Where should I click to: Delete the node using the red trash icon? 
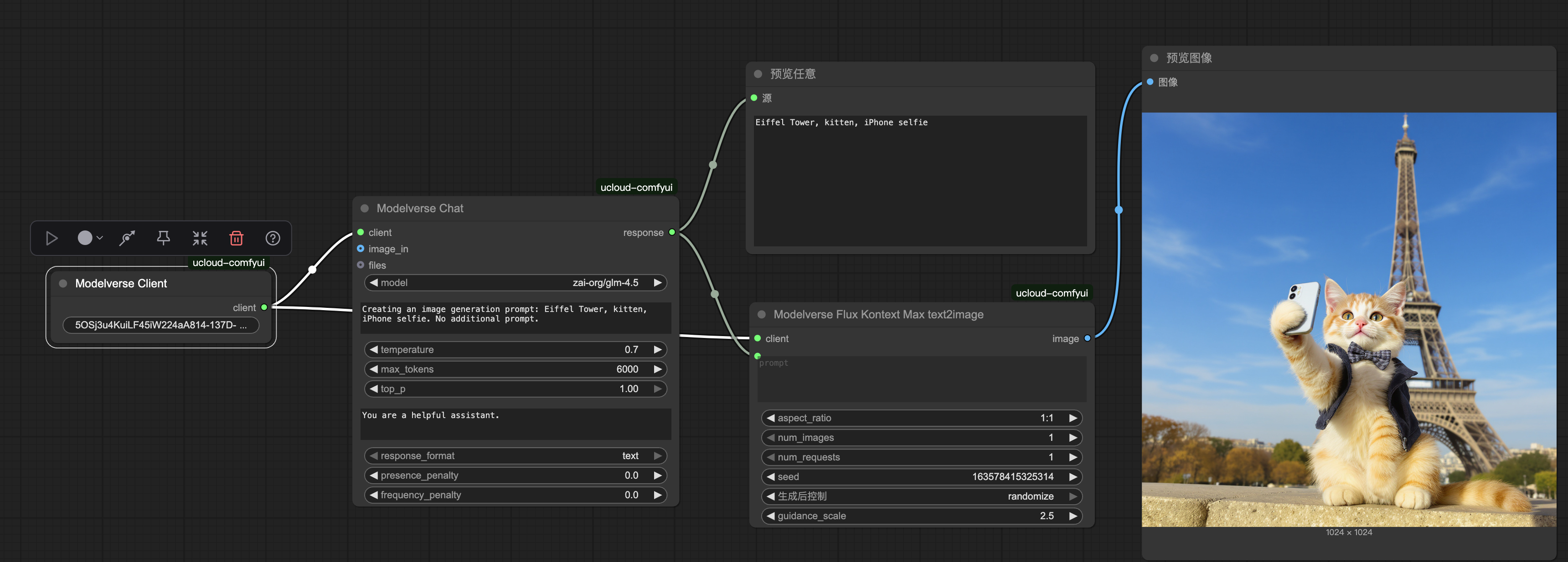pos(236,239)
